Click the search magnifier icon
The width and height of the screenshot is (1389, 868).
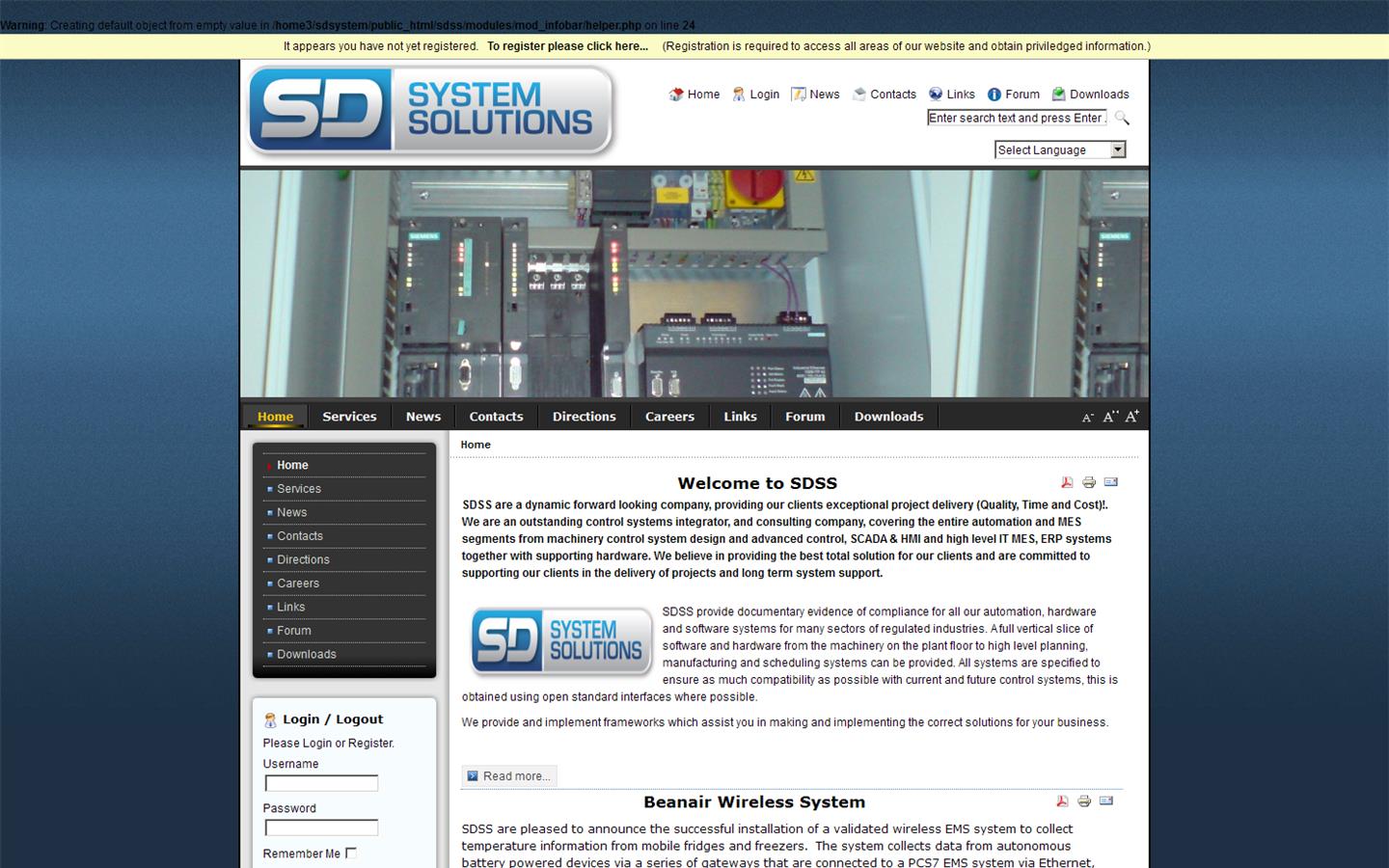(1122, 118)
